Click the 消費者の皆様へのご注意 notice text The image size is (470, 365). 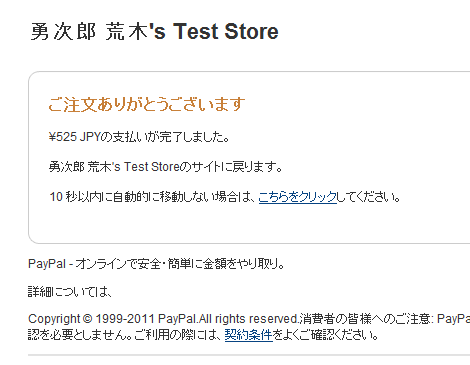[x=365, y=319]
